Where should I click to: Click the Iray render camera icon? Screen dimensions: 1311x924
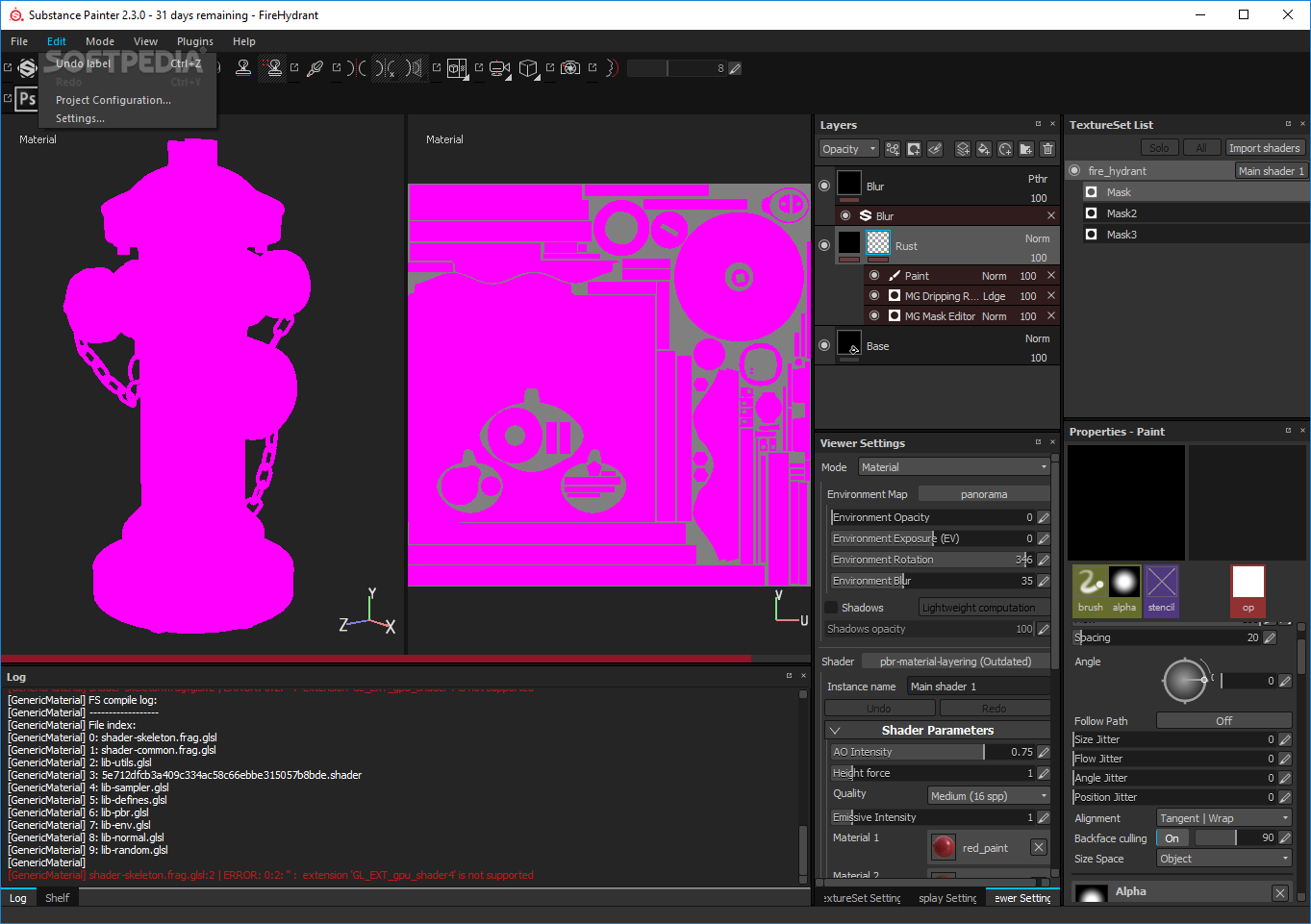570,68
